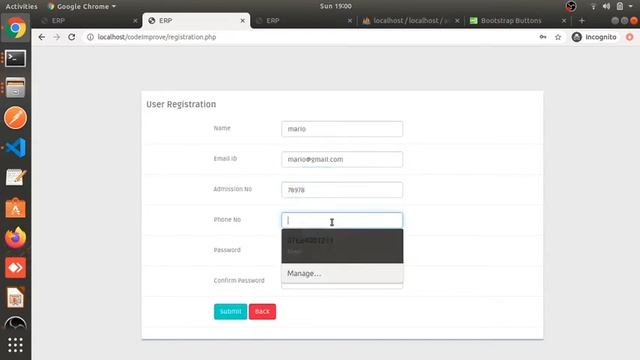Focus the Phone No input field
The height and width of the screenshot is (360, 640).
342,220
